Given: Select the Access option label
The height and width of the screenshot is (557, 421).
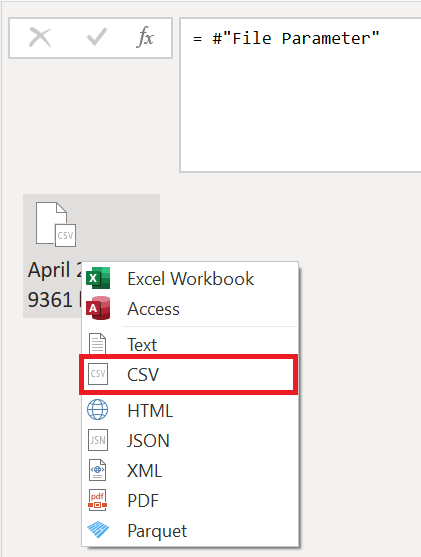Looking at the screenshot, I should [153, 309].
